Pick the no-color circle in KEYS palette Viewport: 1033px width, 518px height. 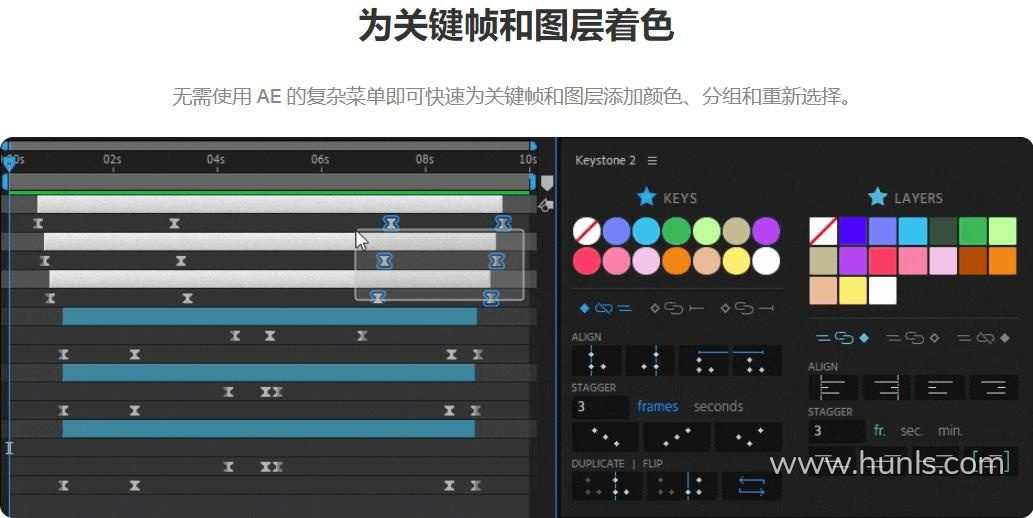click(586, 231)
